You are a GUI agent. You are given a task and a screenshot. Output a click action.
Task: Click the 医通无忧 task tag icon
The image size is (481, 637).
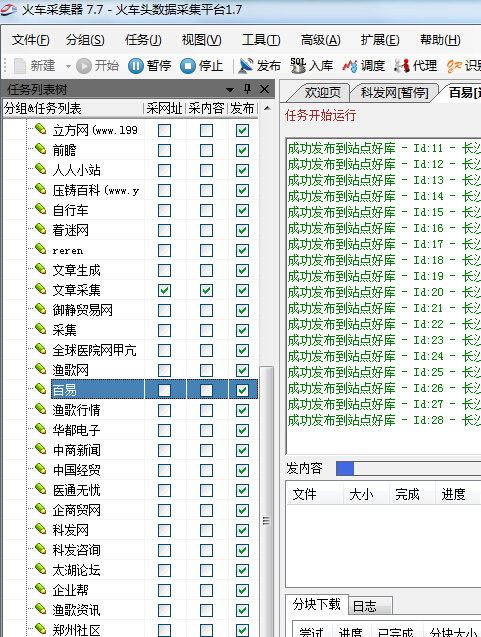41,489
